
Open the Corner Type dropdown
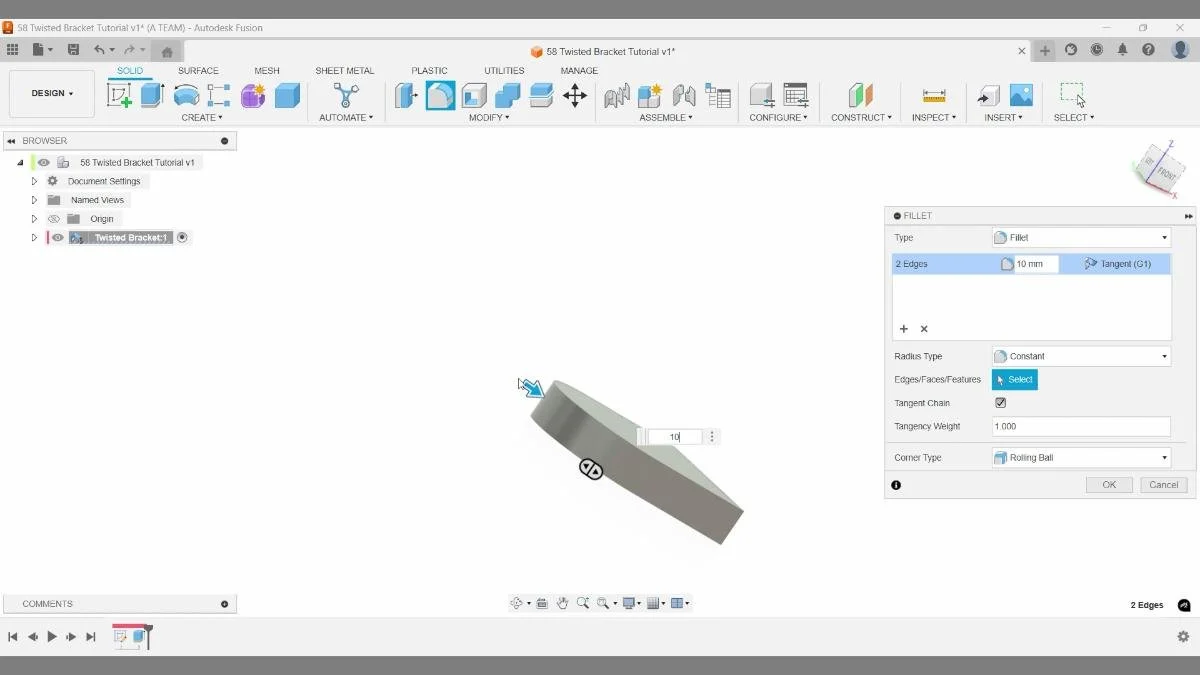[1080, 457]
